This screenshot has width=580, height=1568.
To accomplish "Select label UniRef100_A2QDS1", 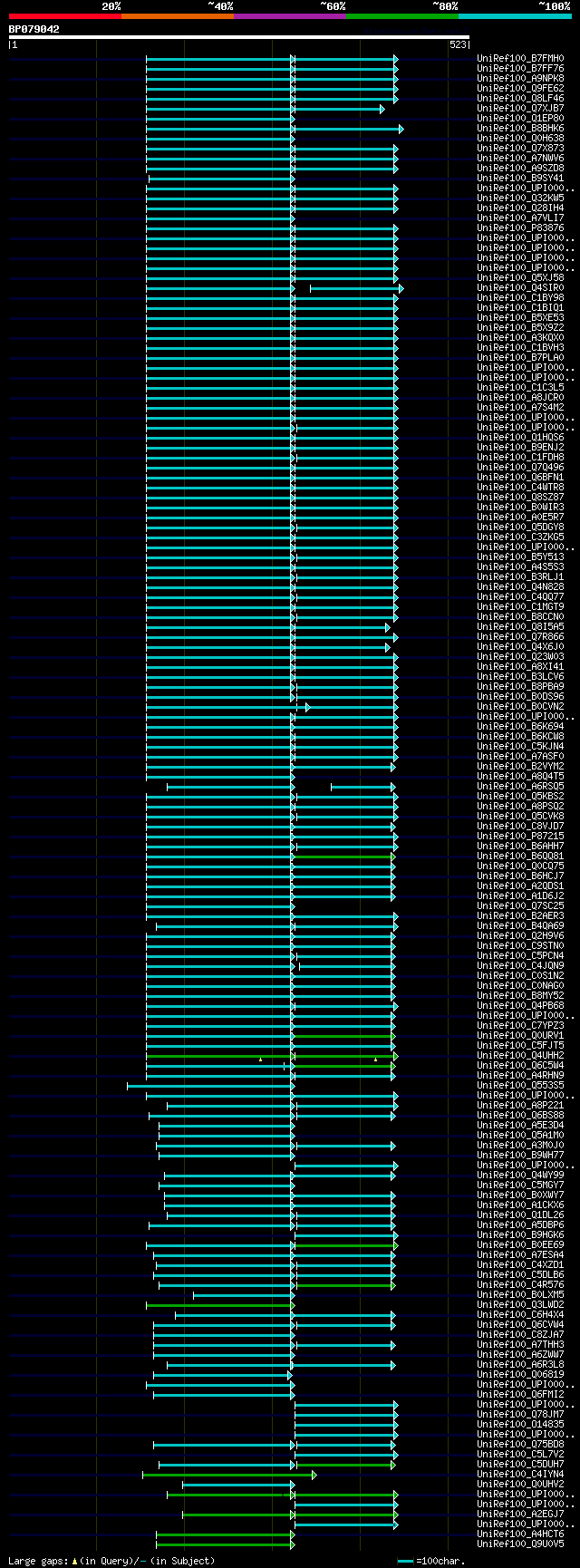I will 520,886.
